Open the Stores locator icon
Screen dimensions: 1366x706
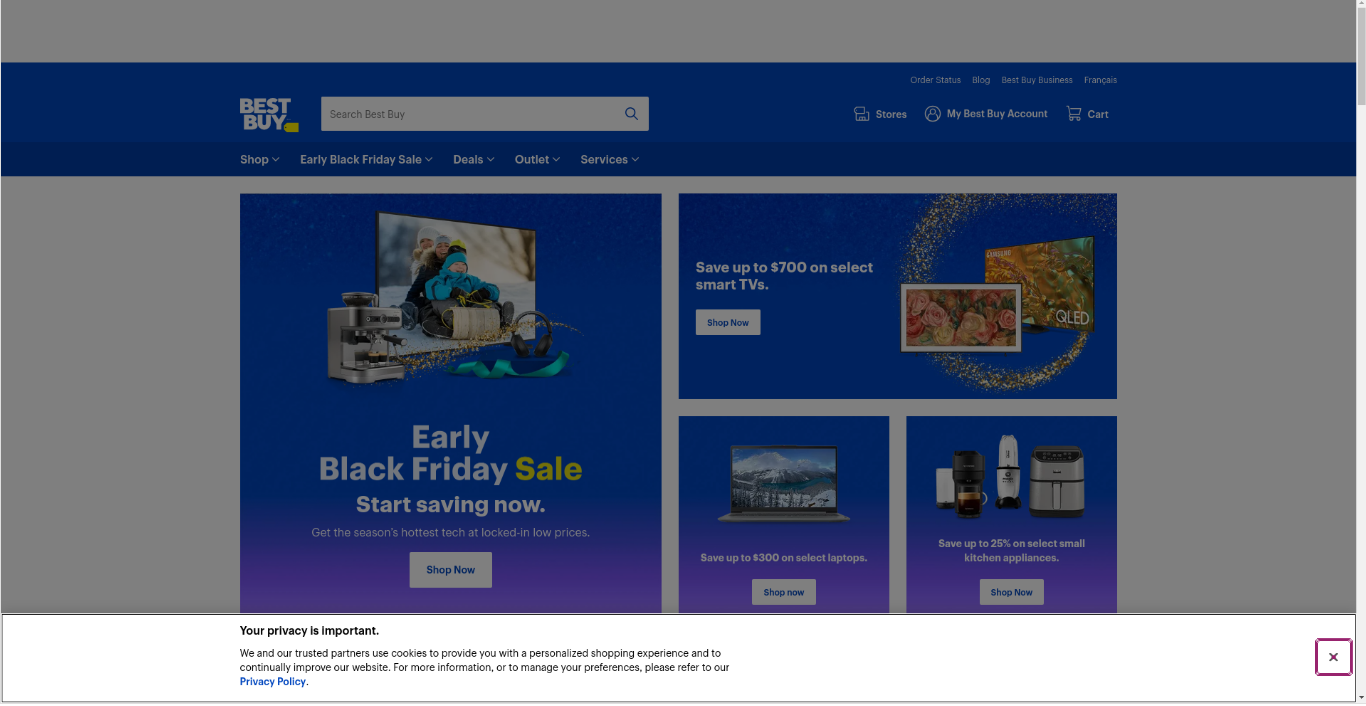[x=862, y=114]
